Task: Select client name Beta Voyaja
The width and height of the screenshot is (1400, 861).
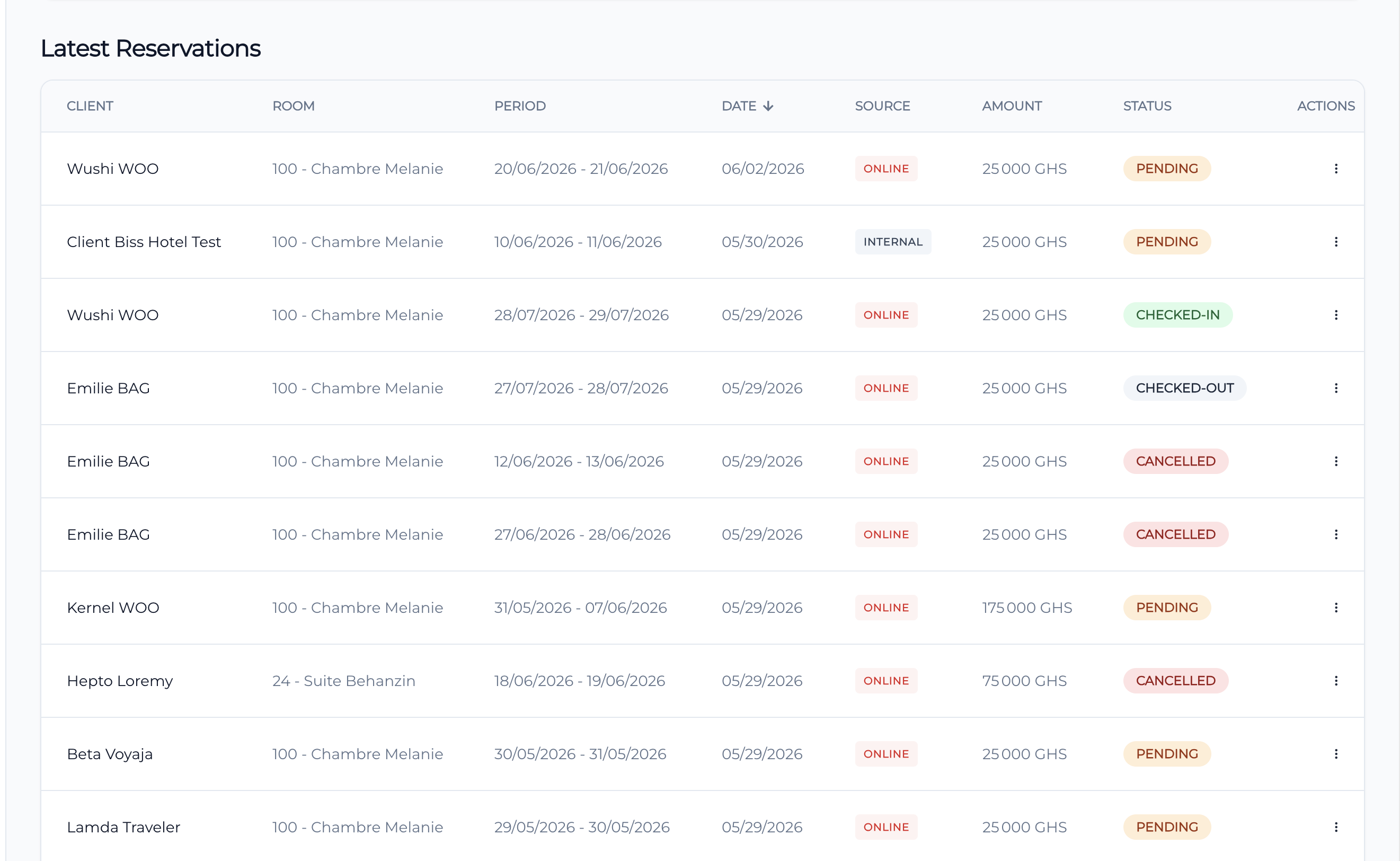Action: click(110, 754)
